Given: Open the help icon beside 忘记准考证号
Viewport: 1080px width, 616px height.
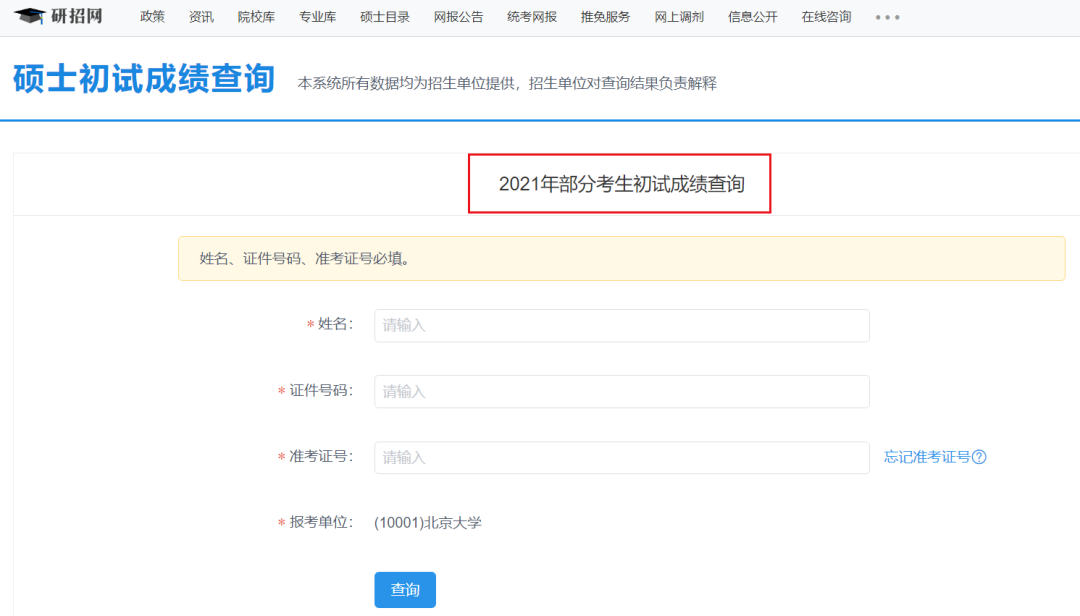Looking at the screenshot, I should (981, 457).
